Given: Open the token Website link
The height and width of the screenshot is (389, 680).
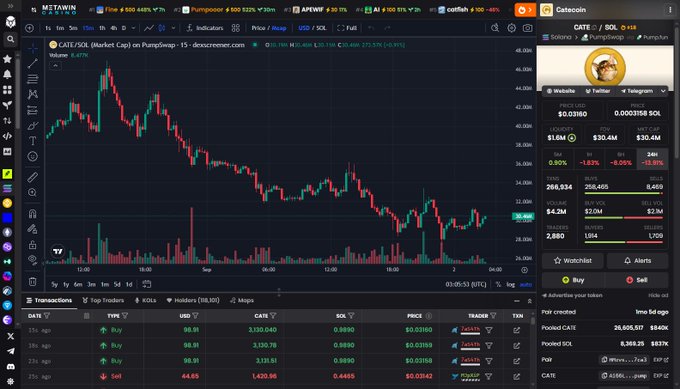Looking at the screenshot, I should tap(561, 91).
